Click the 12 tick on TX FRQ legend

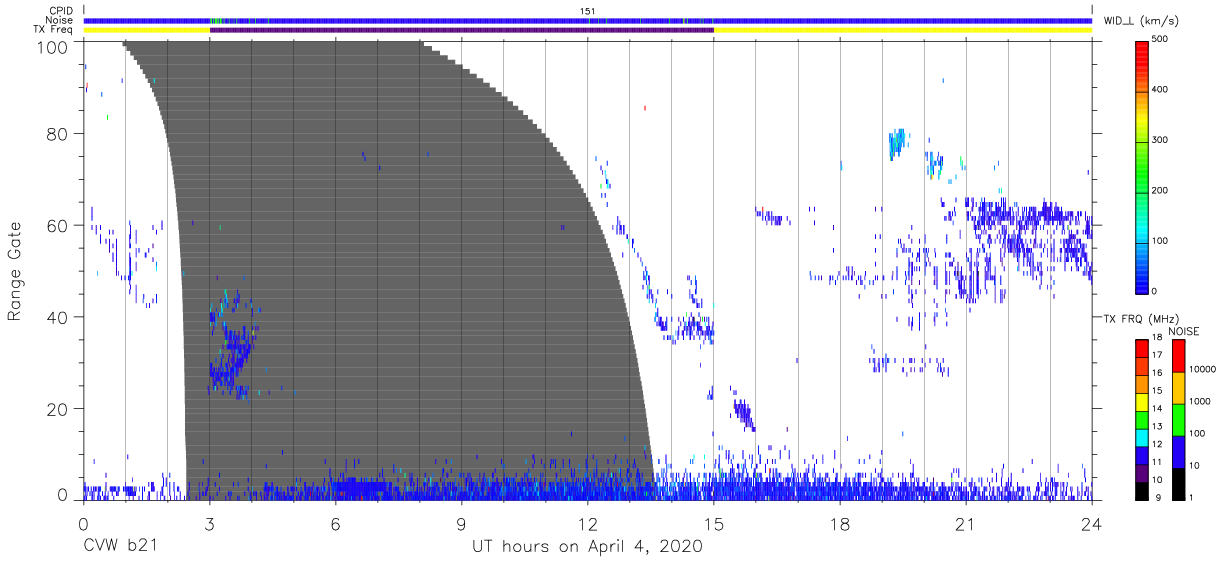pos(1157,444)
